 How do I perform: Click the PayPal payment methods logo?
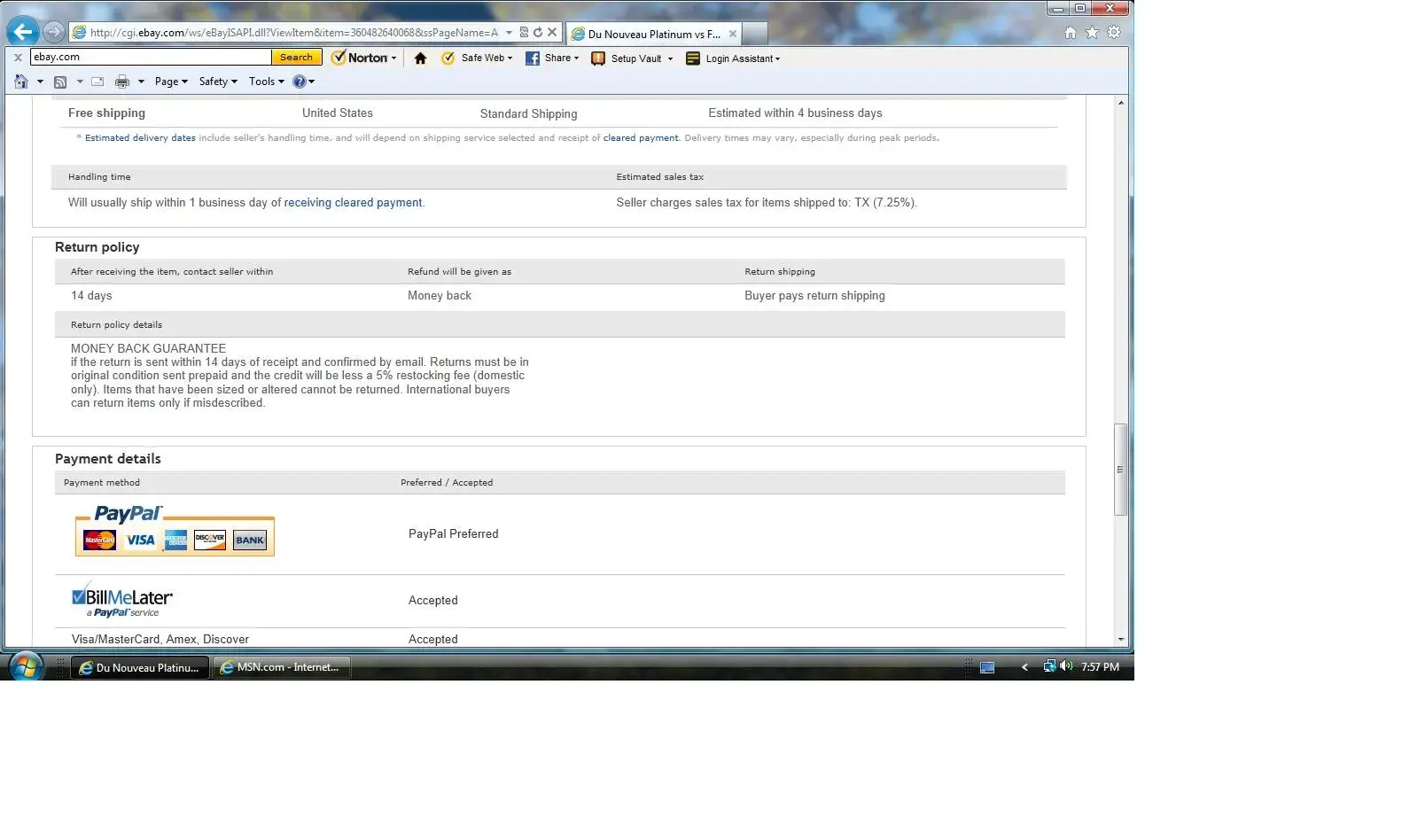(x=175, y=531)
